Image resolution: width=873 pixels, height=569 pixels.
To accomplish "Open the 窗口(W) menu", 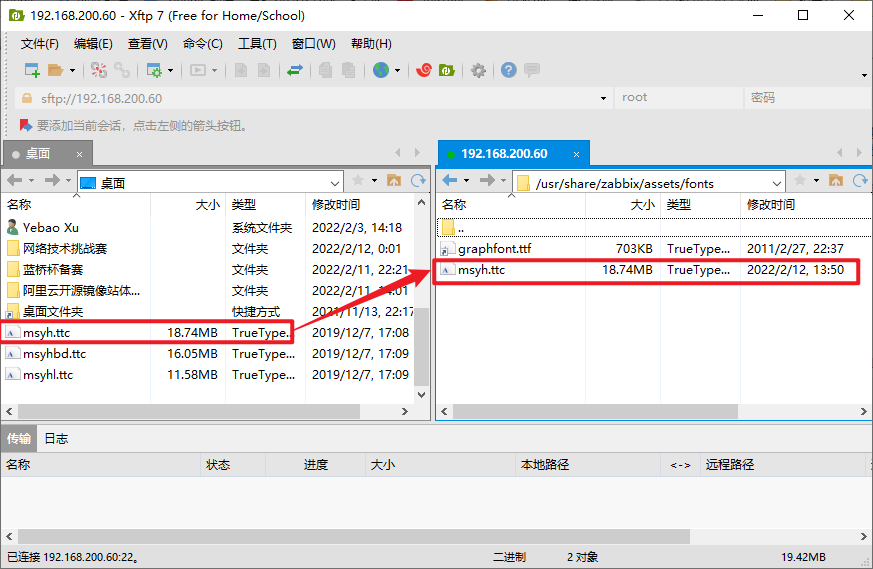I will 313,43.
